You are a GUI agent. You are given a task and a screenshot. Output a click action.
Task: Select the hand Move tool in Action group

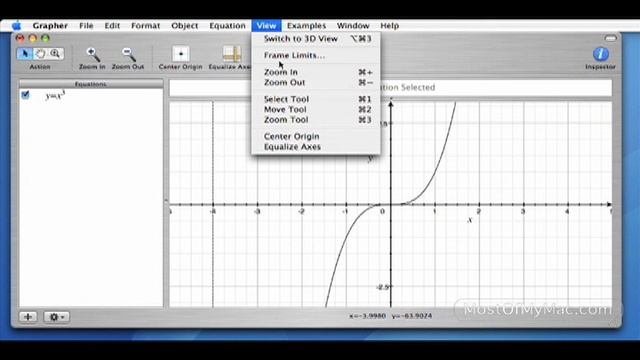pyautogui.click(x=40, y=53)
